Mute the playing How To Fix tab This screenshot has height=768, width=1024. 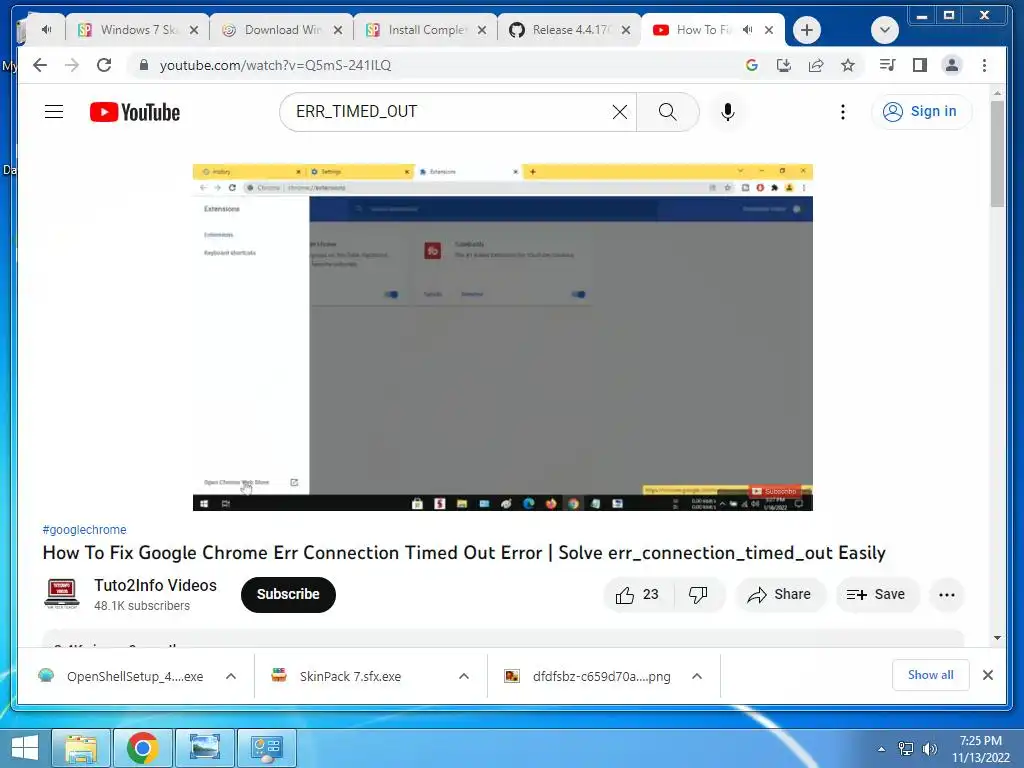(747, 29)
